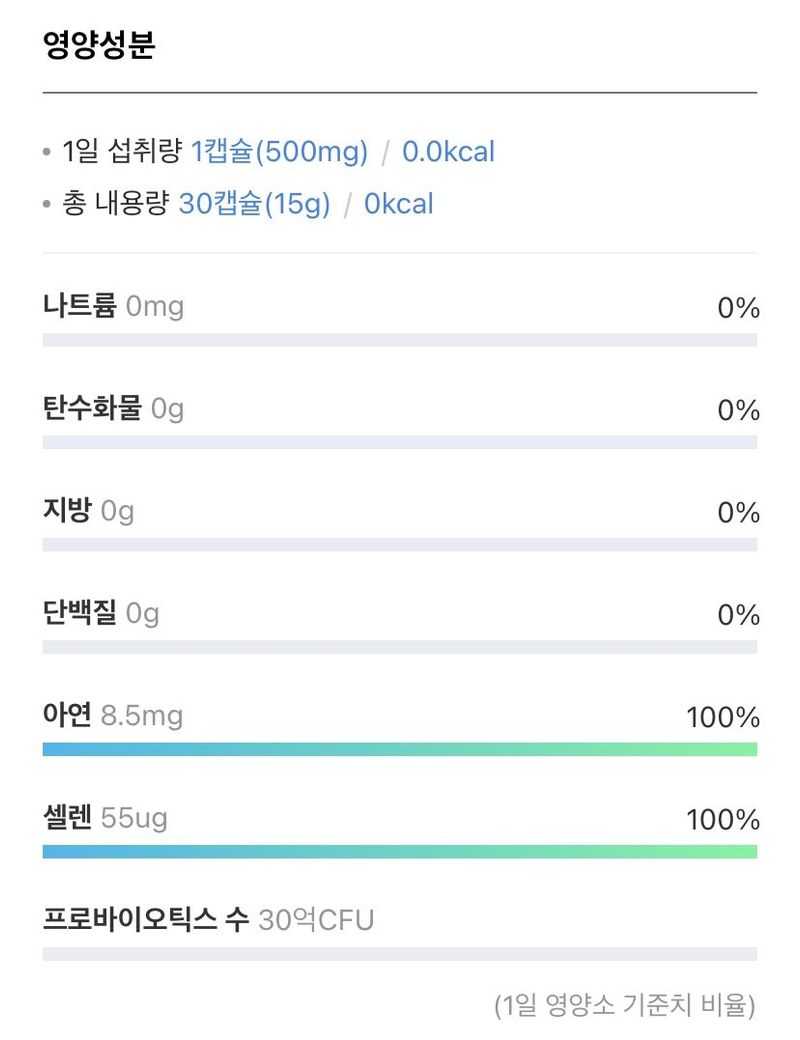Click the 나트륨 0mg nutrient label
Viewport: 800px width, 1040px height.
(113, 305)
